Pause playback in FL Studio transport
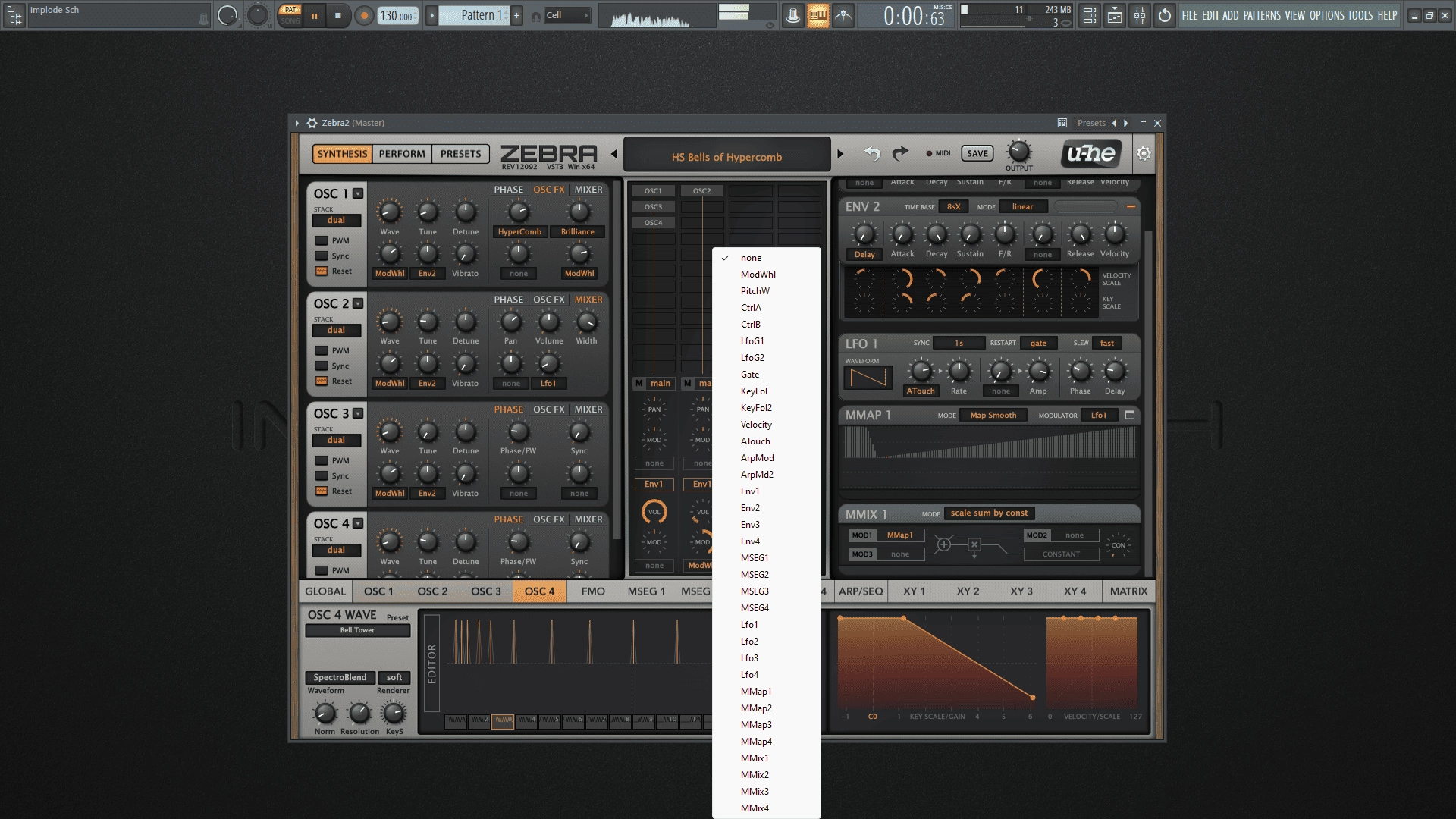Image resolution: width=1456 pixels, height=819 pixels. [x=314, y=15]
